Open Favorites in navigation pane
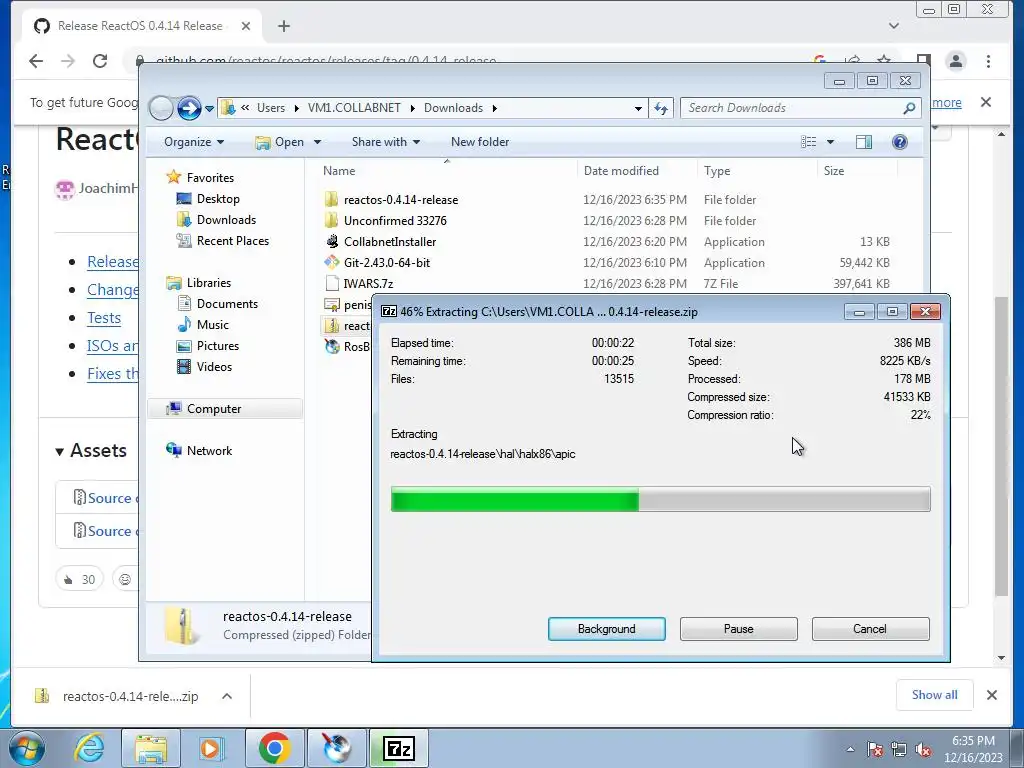 click(210, 178)
